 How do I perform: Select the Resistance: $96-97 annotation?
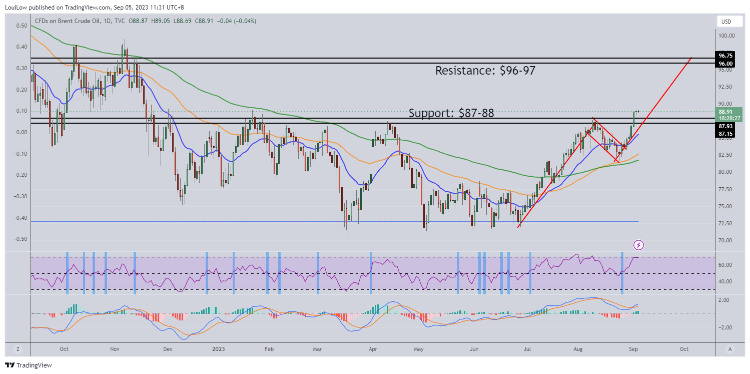pyautogui.click(x=485, y=71)
